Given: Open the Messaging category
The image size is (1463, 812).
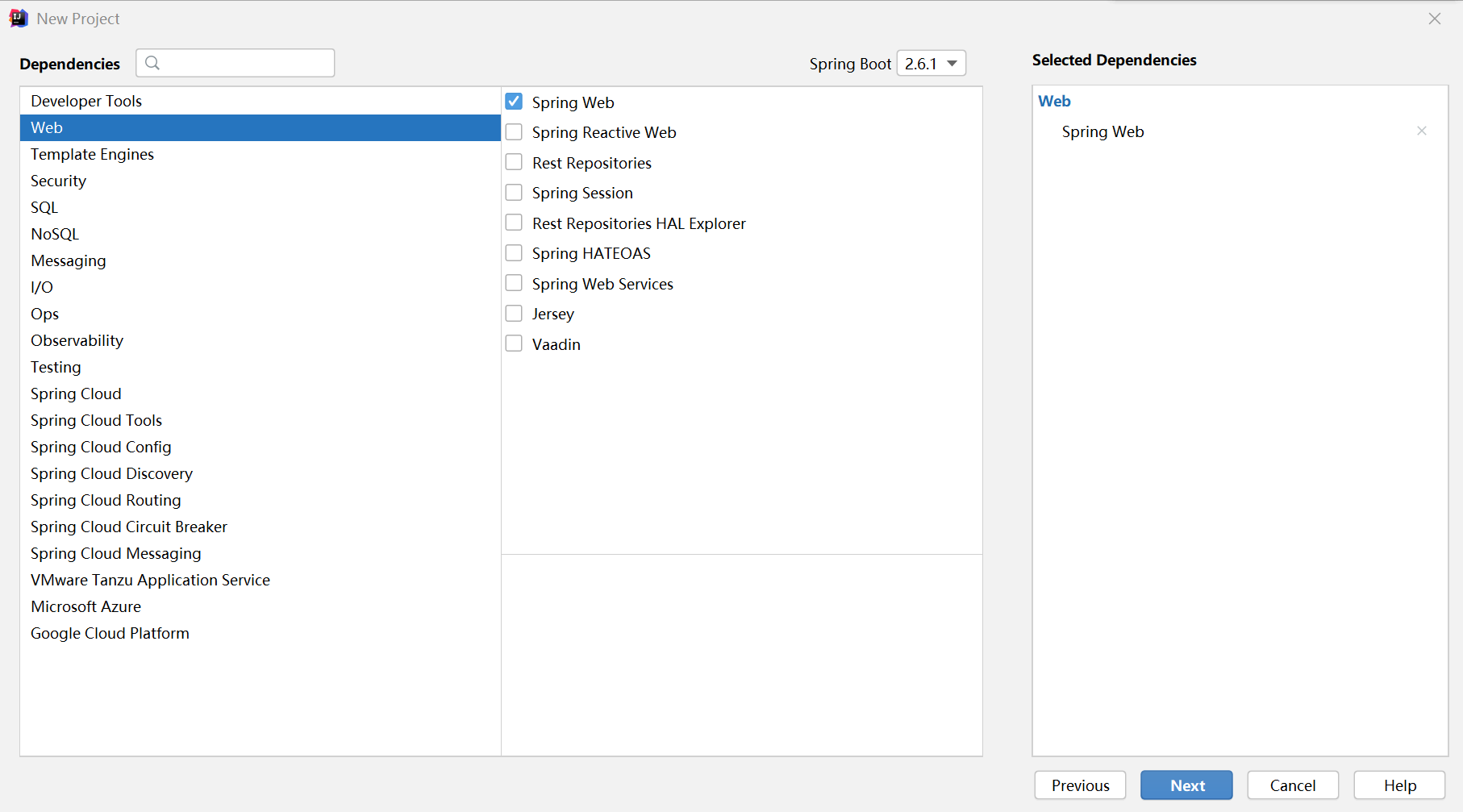Looking at the screenshot, I should pos(260,260).
